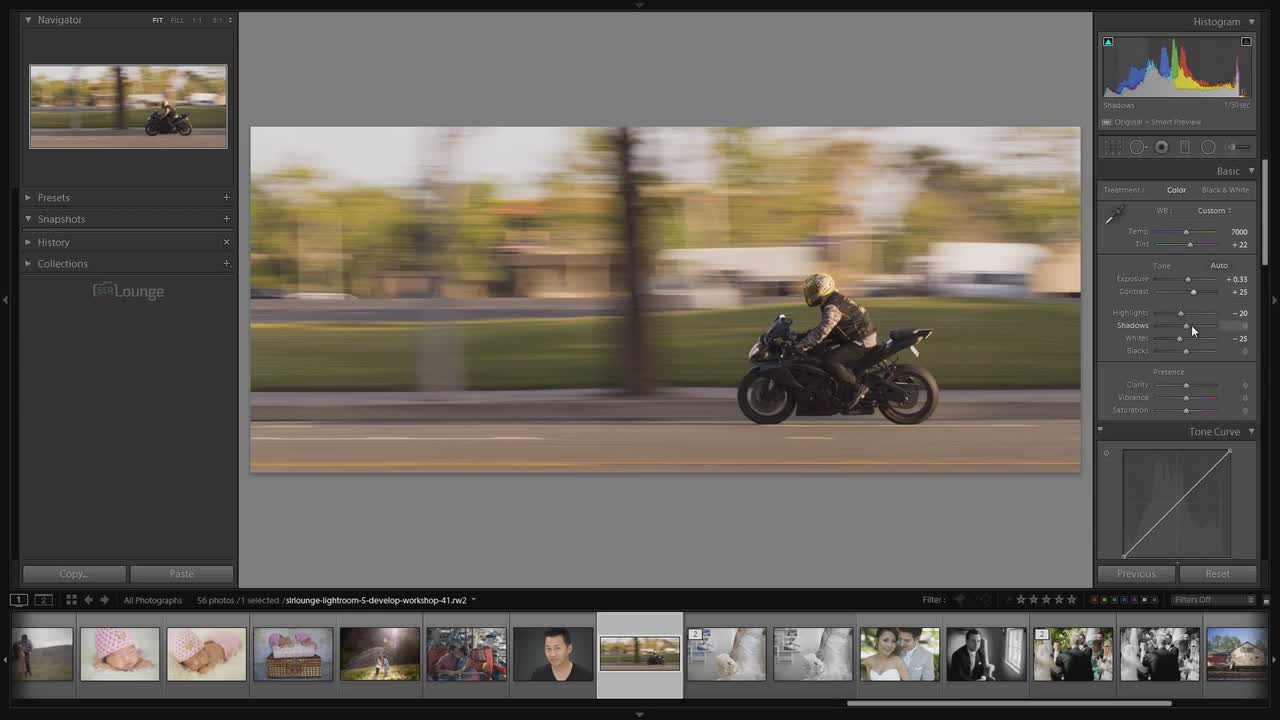Click the Reset button

1217,574
